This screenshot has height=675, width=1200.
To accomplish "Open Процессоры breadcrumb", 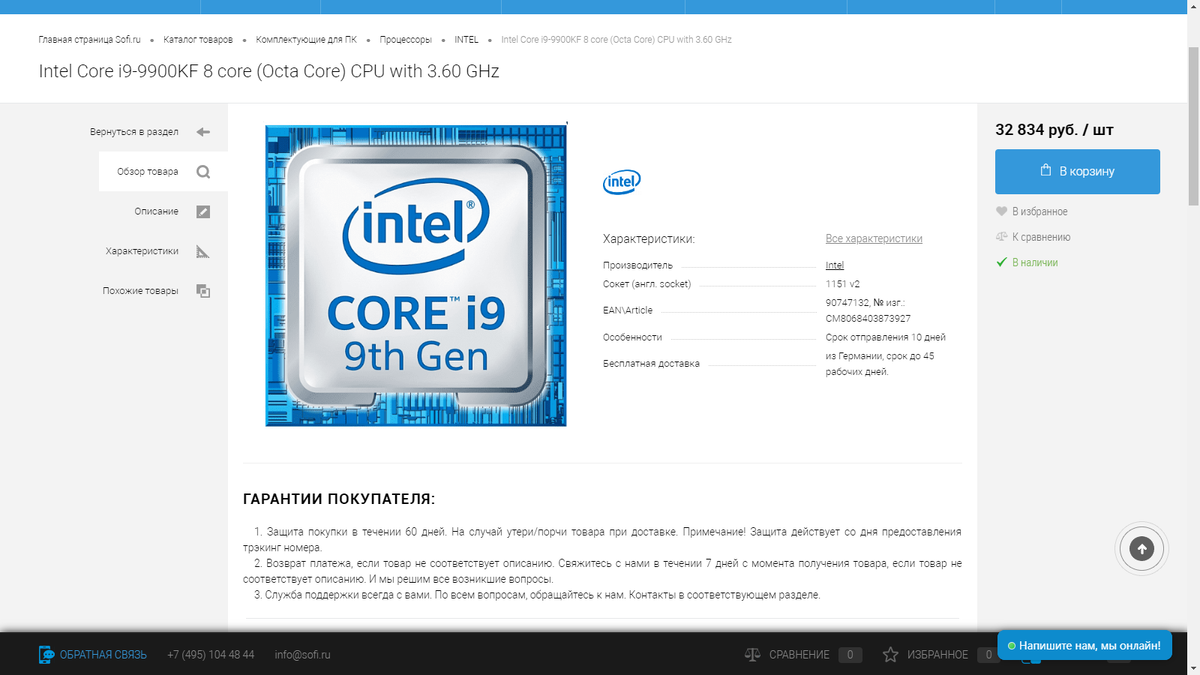I will pos(406,40).
